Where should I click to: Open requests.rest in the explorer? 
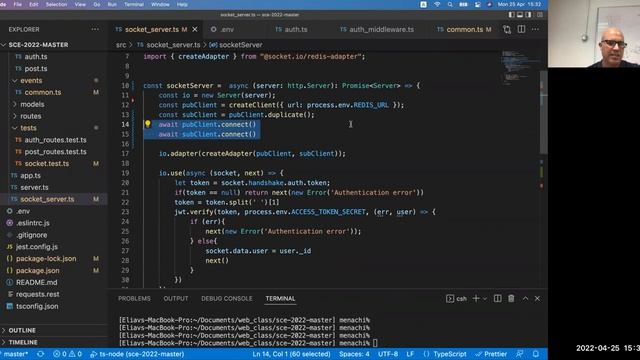(x=38, y=294)
